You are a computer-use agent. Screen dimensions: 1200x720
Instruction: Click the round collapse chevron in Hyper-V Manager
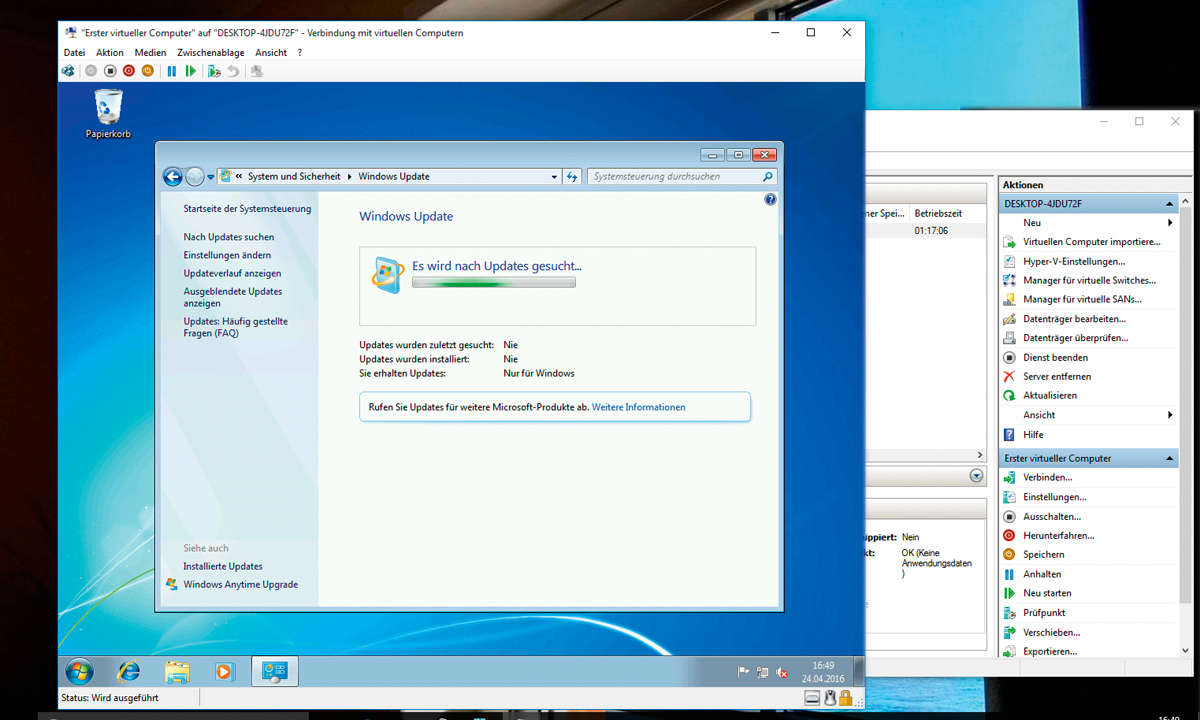(x=976, y=476)
